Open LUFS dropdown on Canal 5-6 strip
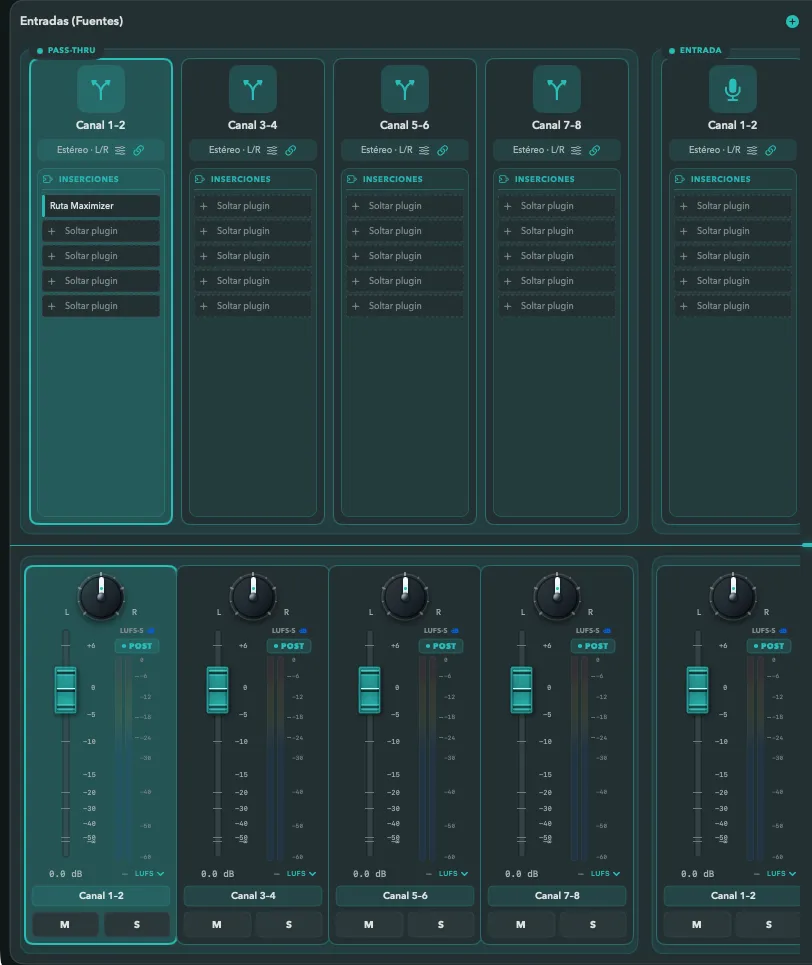The width and height of the screenshot is (812, 965). [x=454, y=874]
